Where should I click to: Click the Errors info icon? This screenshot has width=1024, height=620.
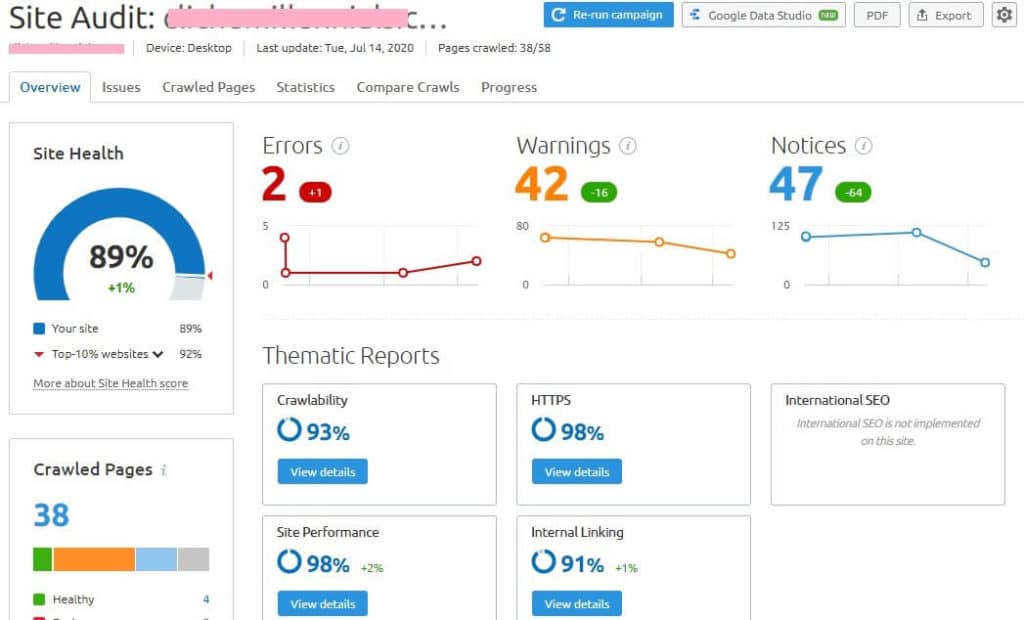click(x=340, y=146)
